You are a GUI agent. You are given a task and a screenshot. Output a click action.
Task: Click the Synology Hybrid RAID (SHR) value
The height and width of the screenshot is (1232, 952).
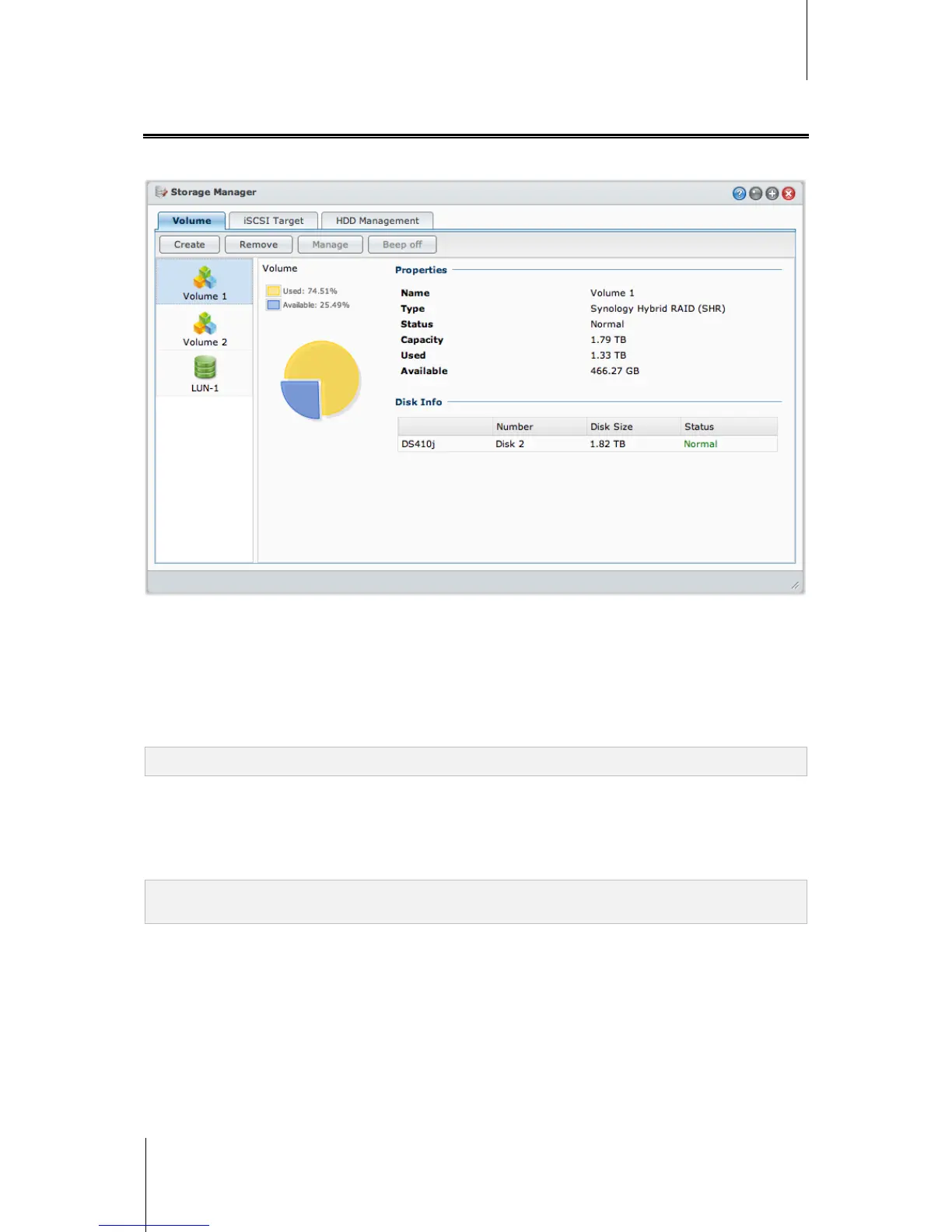point(658,309)
